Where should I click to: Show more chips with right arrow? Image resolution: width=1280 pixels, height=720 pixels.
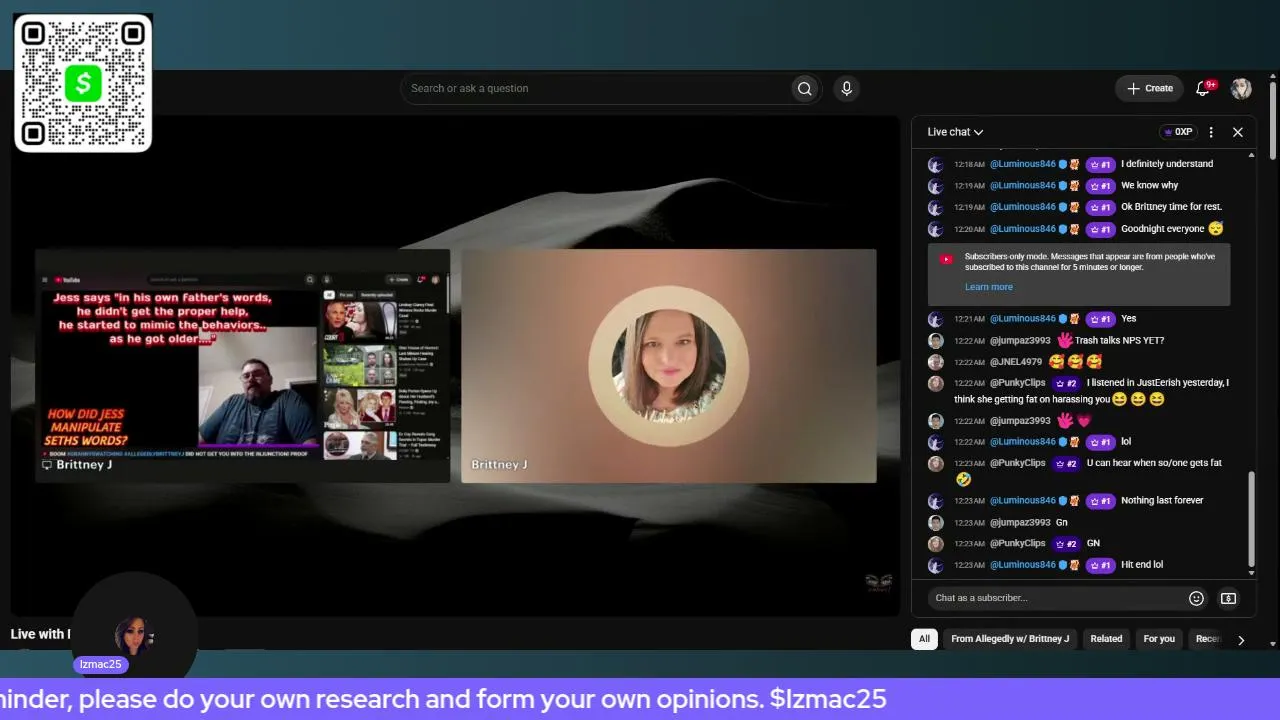click(1241, 640)
